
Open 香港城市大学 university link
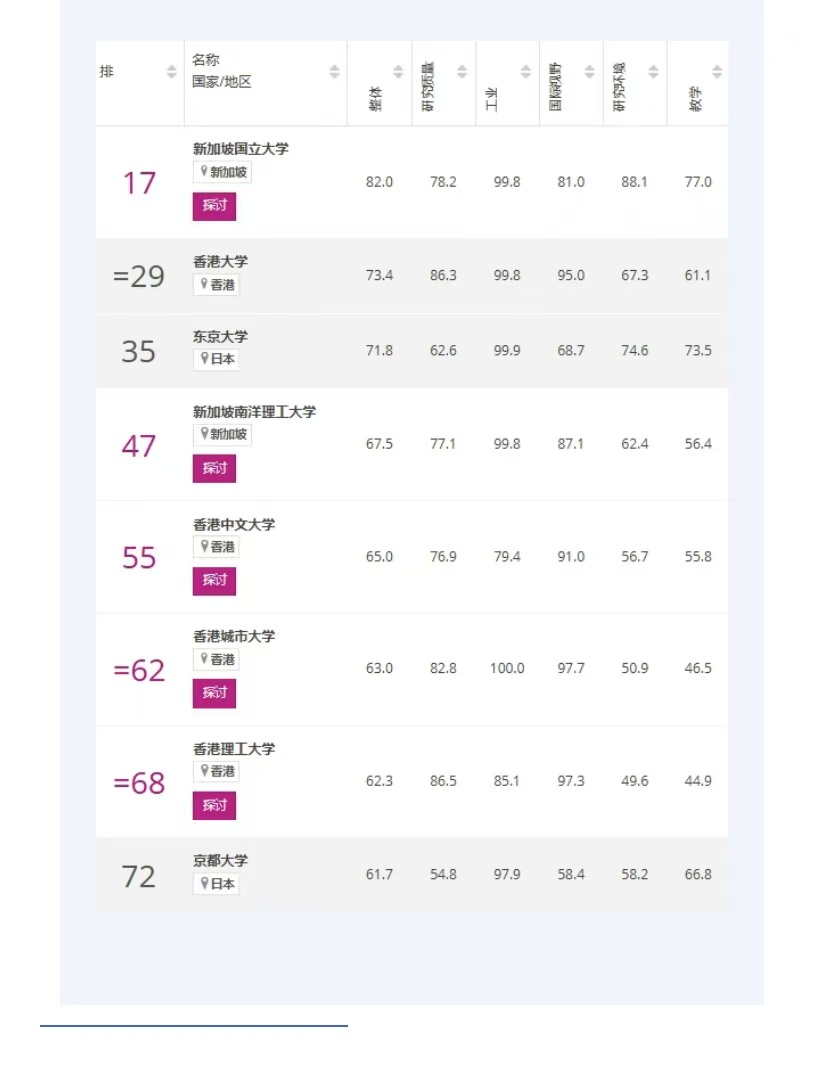pyautogui.click(x=234, y=636)
